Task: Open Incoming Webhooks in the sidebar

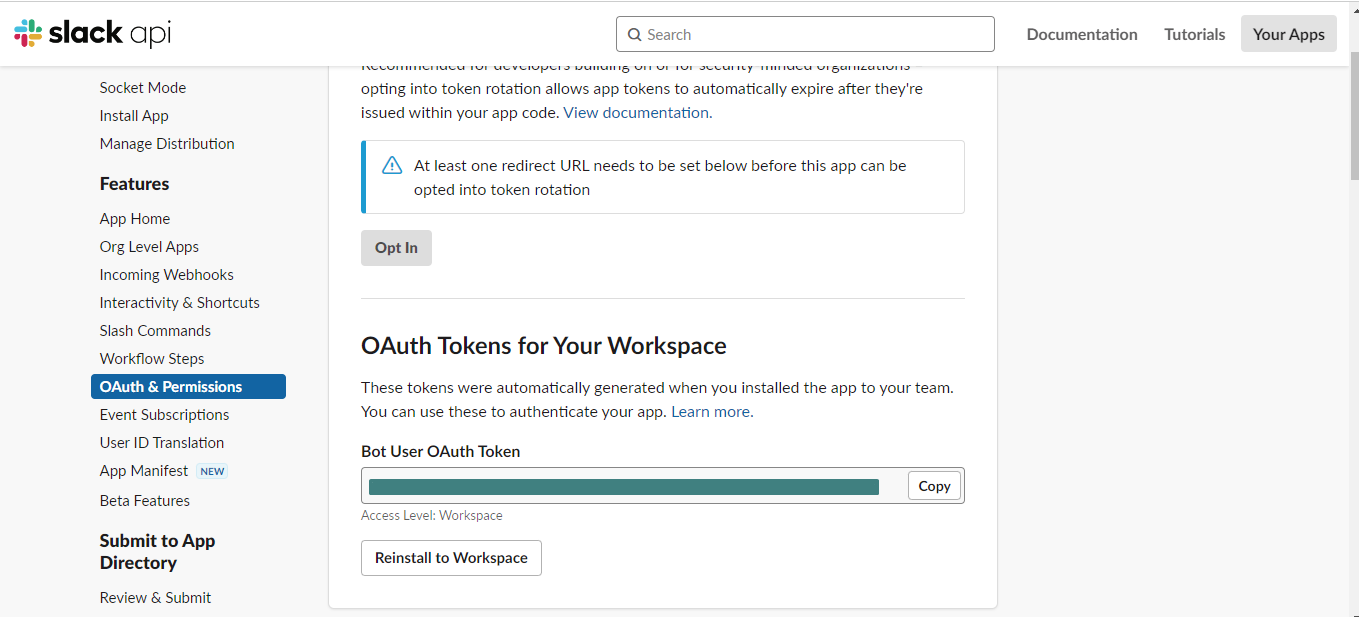Action: [166, 275]
